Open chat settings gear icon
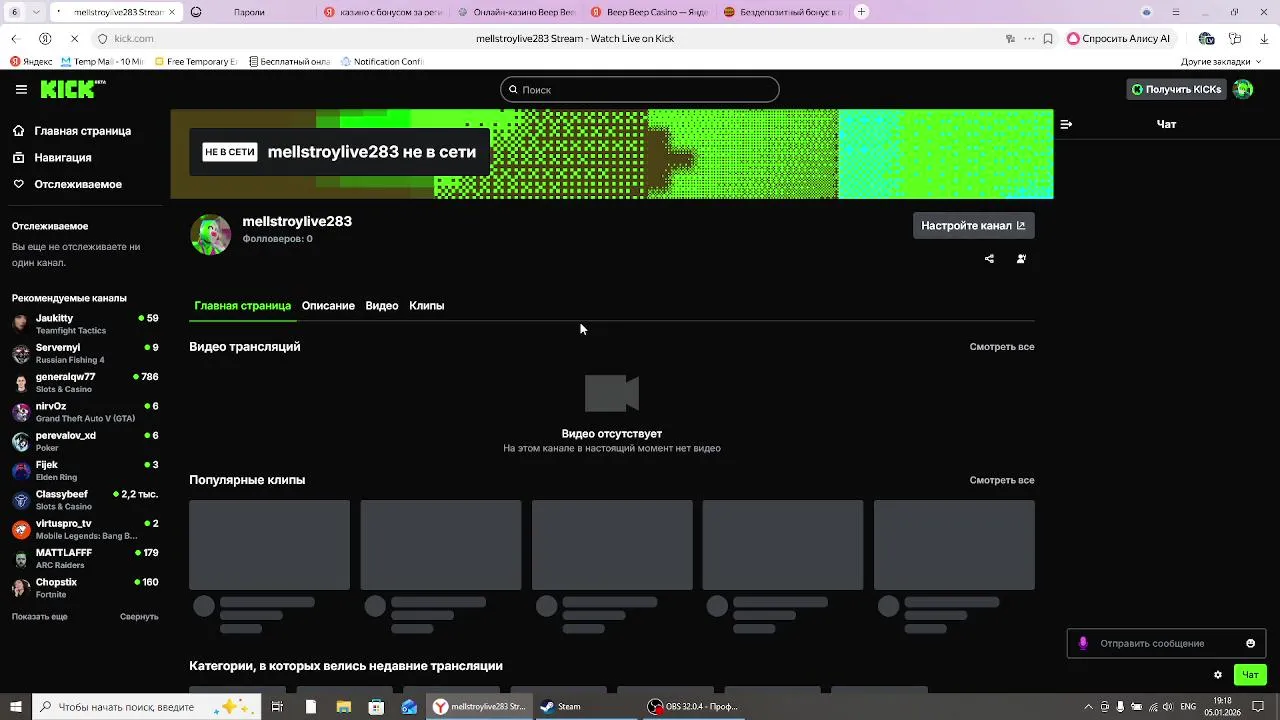 click(x=1218, y=675)
